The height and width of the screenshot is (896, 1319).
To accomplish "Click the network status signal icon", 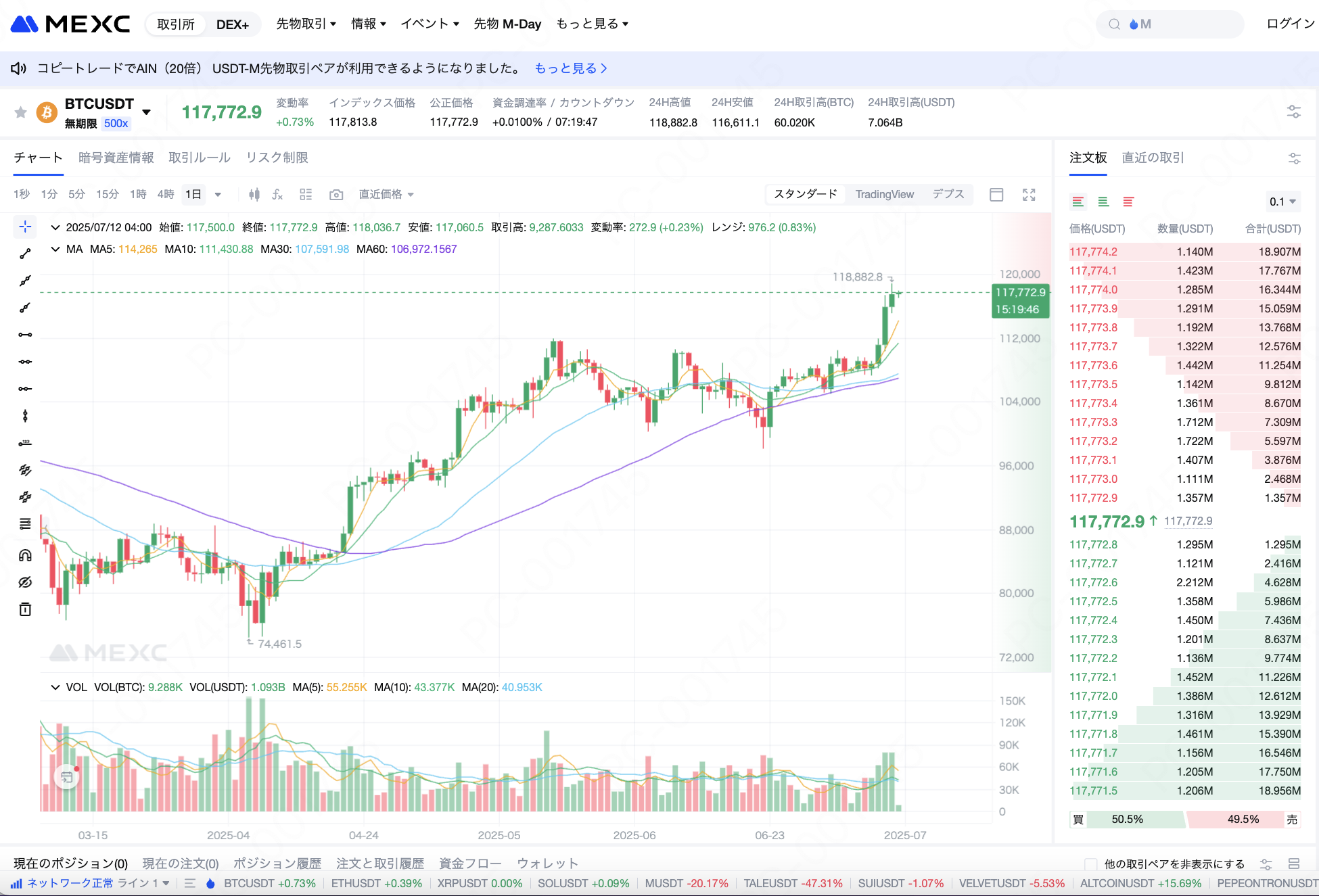I will [x=16, y=883].
